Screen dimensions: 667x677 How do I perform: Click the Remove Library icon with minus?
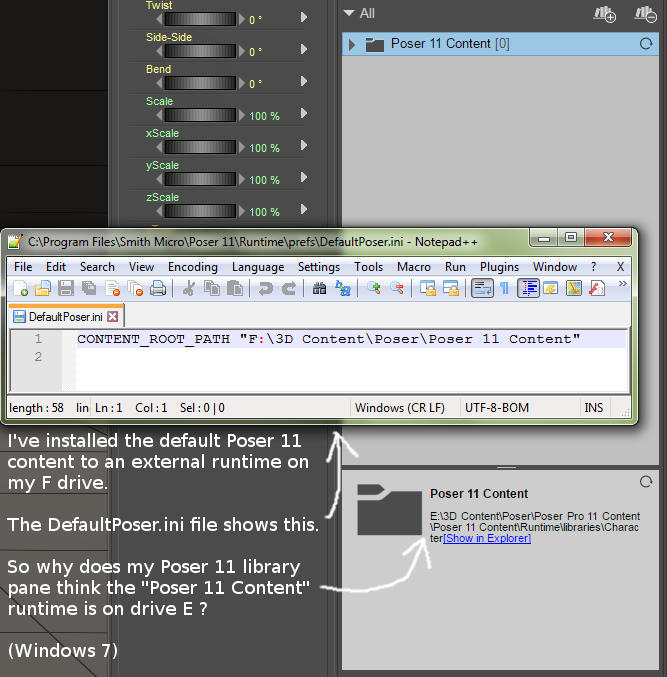pyautogui.click(x=645, y=14)
